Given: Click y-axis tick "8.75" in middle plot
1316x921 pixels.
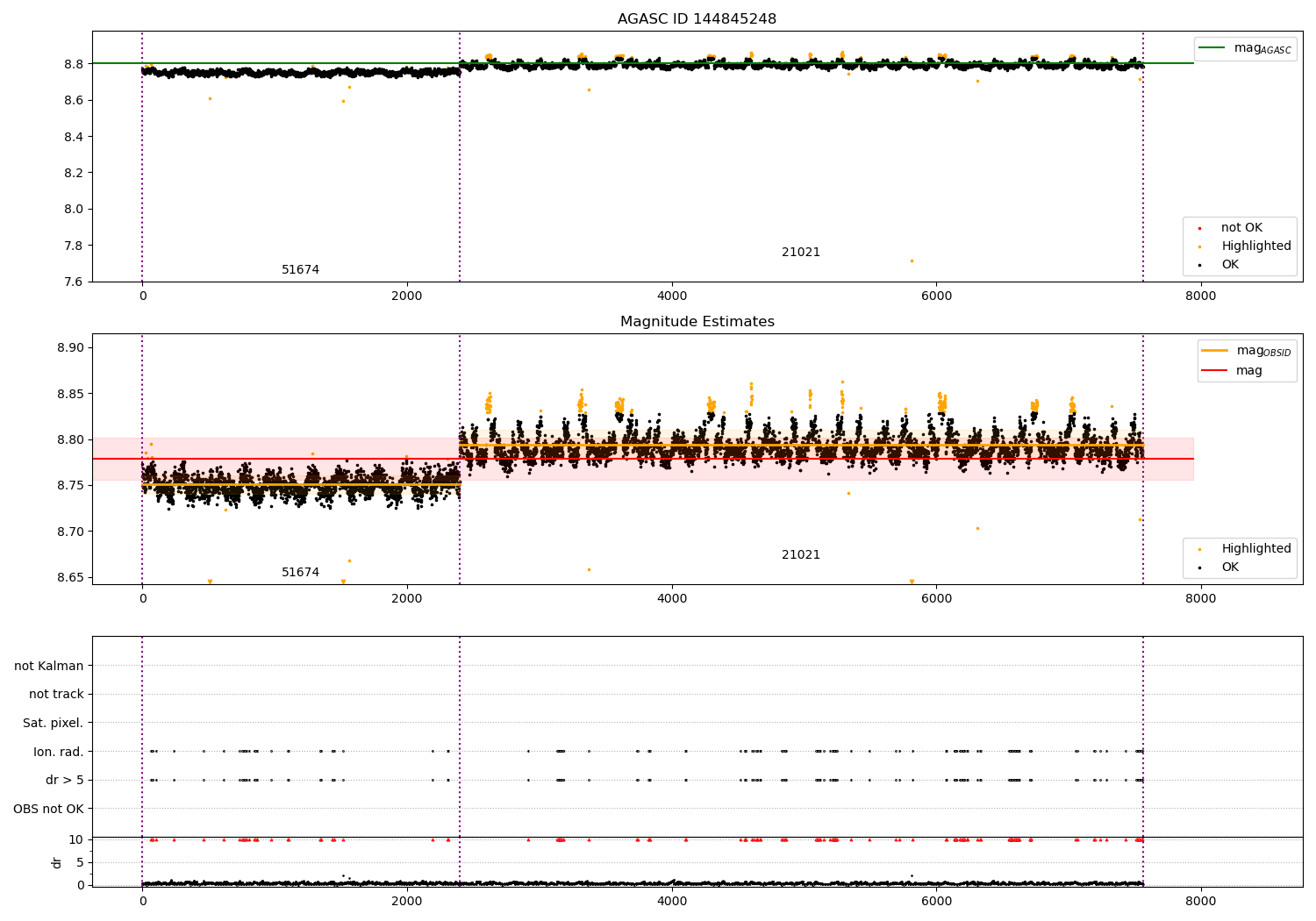Looking at the screenshot, I should [70, 486].
